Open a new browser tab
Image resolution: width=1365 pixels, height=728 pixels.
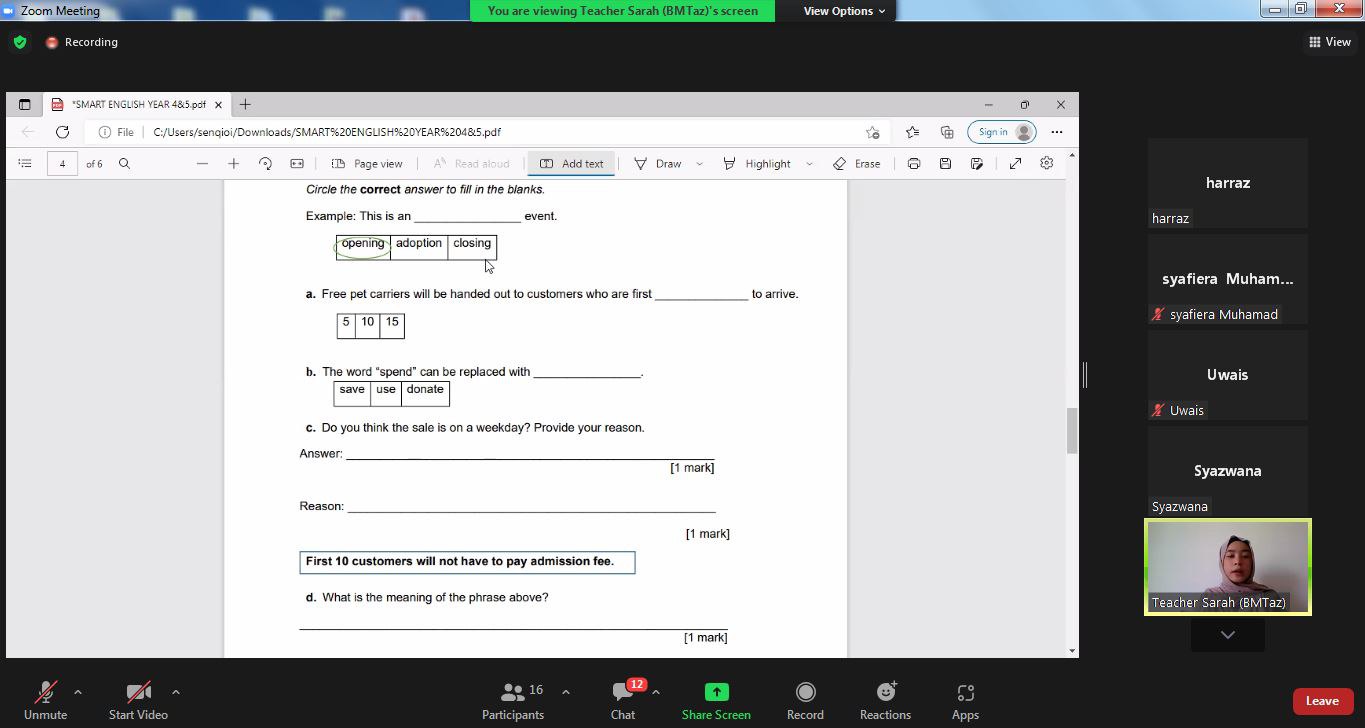click(x=245, y=104)
